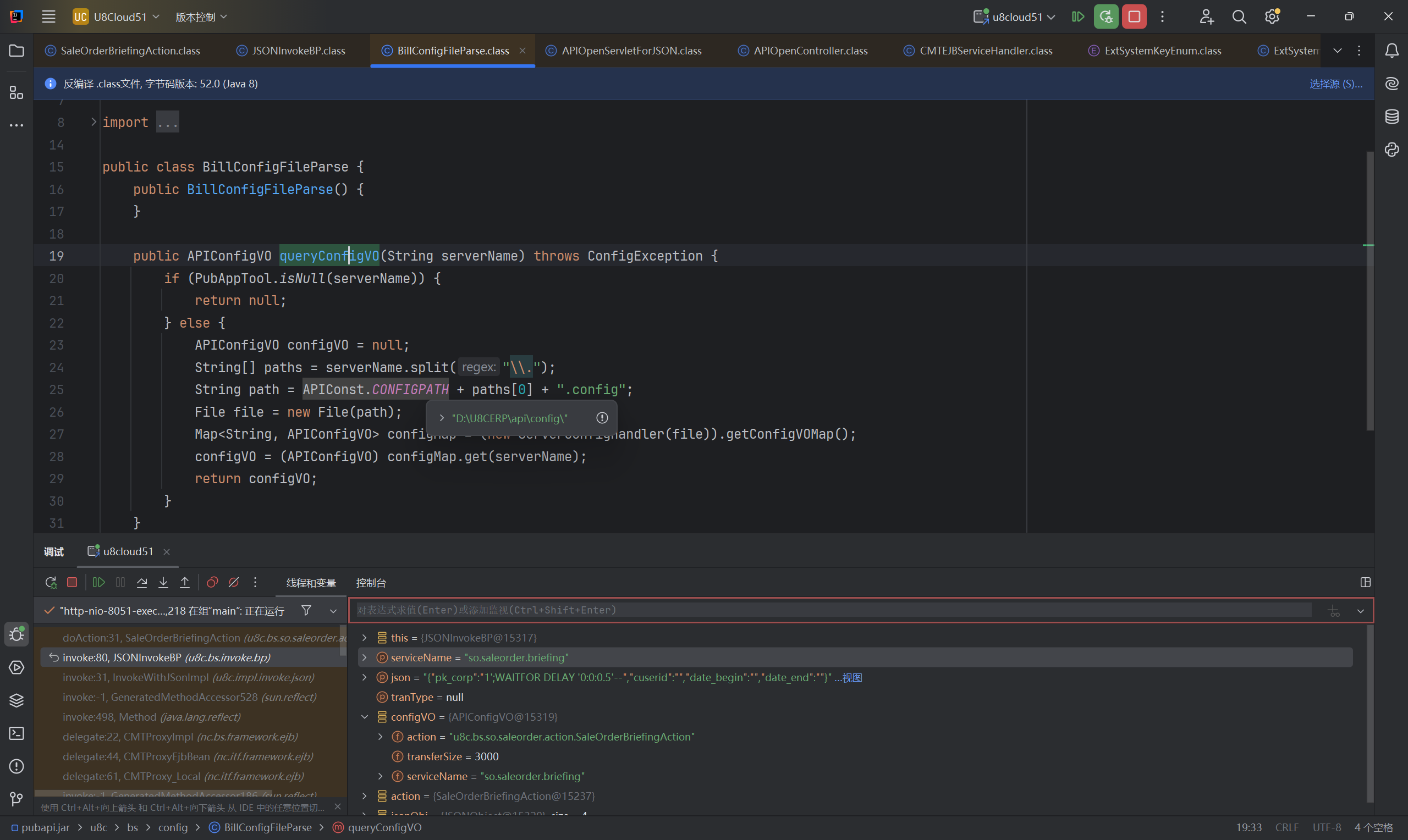Open the 控制台 console tab

(x=371, y=583)
